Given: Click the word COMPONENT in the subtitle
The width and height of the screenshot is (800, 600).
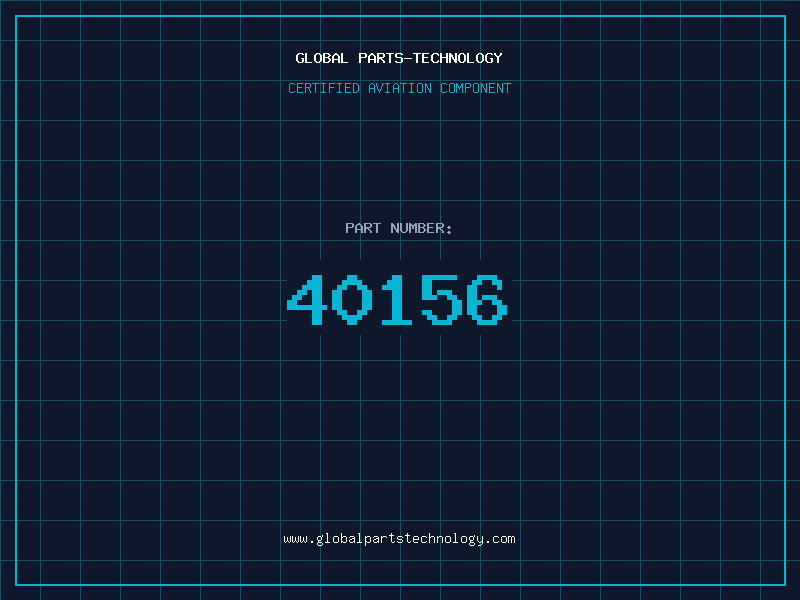Looking at the screenshot, I should coord(476,88).
